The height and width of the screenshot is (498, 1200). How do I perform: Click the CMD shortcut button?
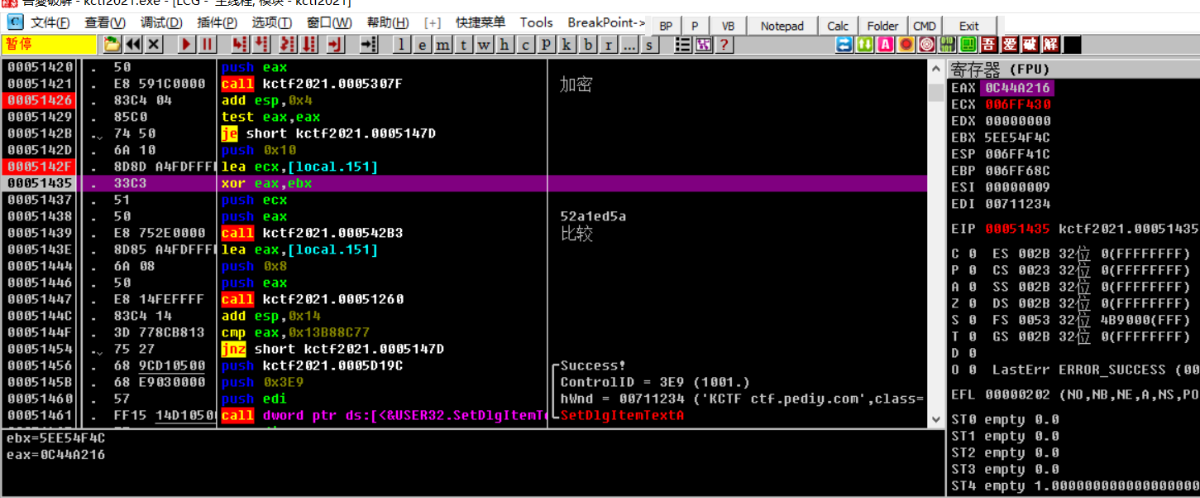(925, 26)
